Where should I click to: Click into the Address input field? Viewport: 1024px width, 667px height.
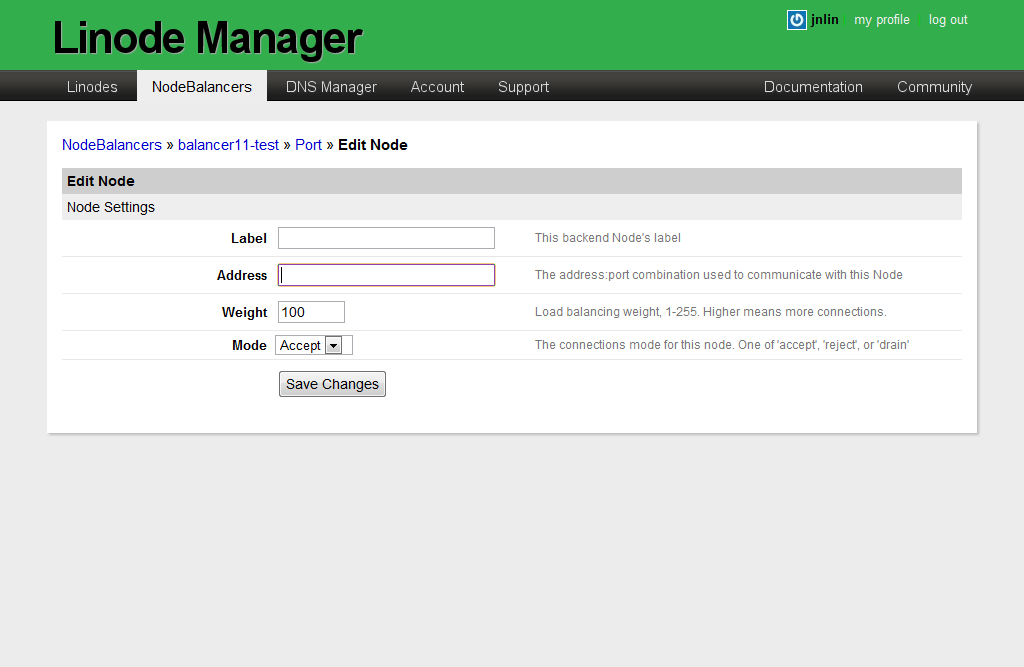coord(386,275)
